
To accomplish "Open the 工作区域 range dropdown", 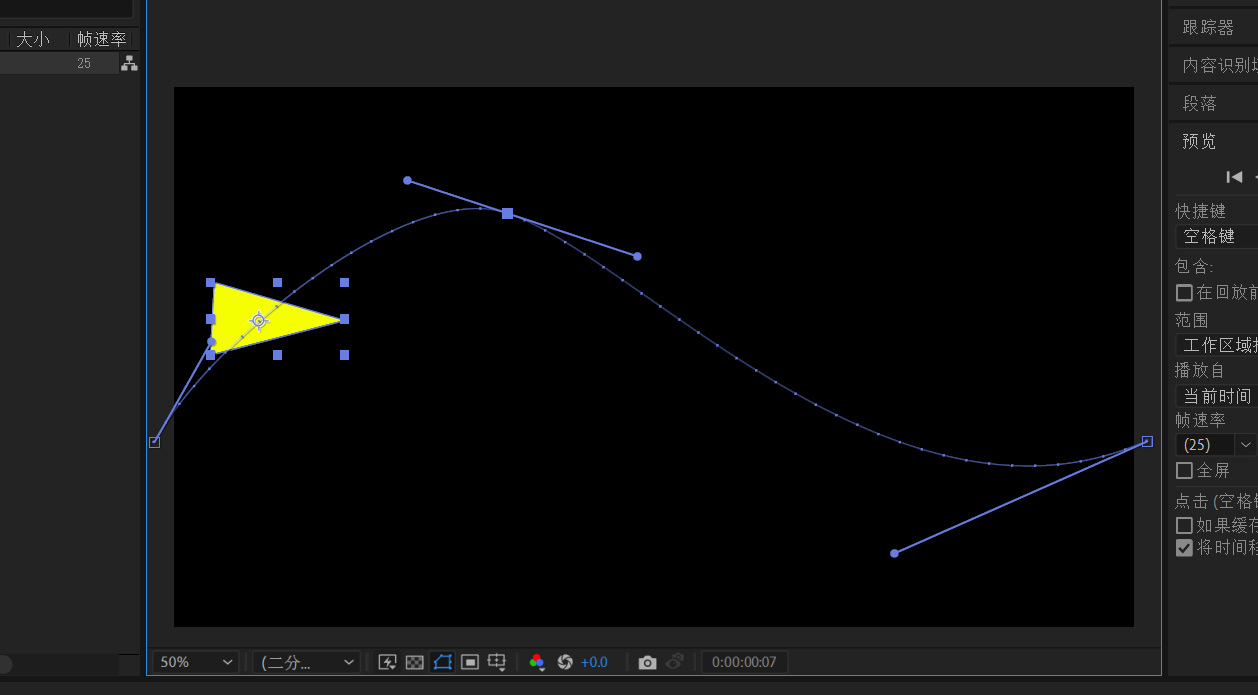I will [1216, 345].
